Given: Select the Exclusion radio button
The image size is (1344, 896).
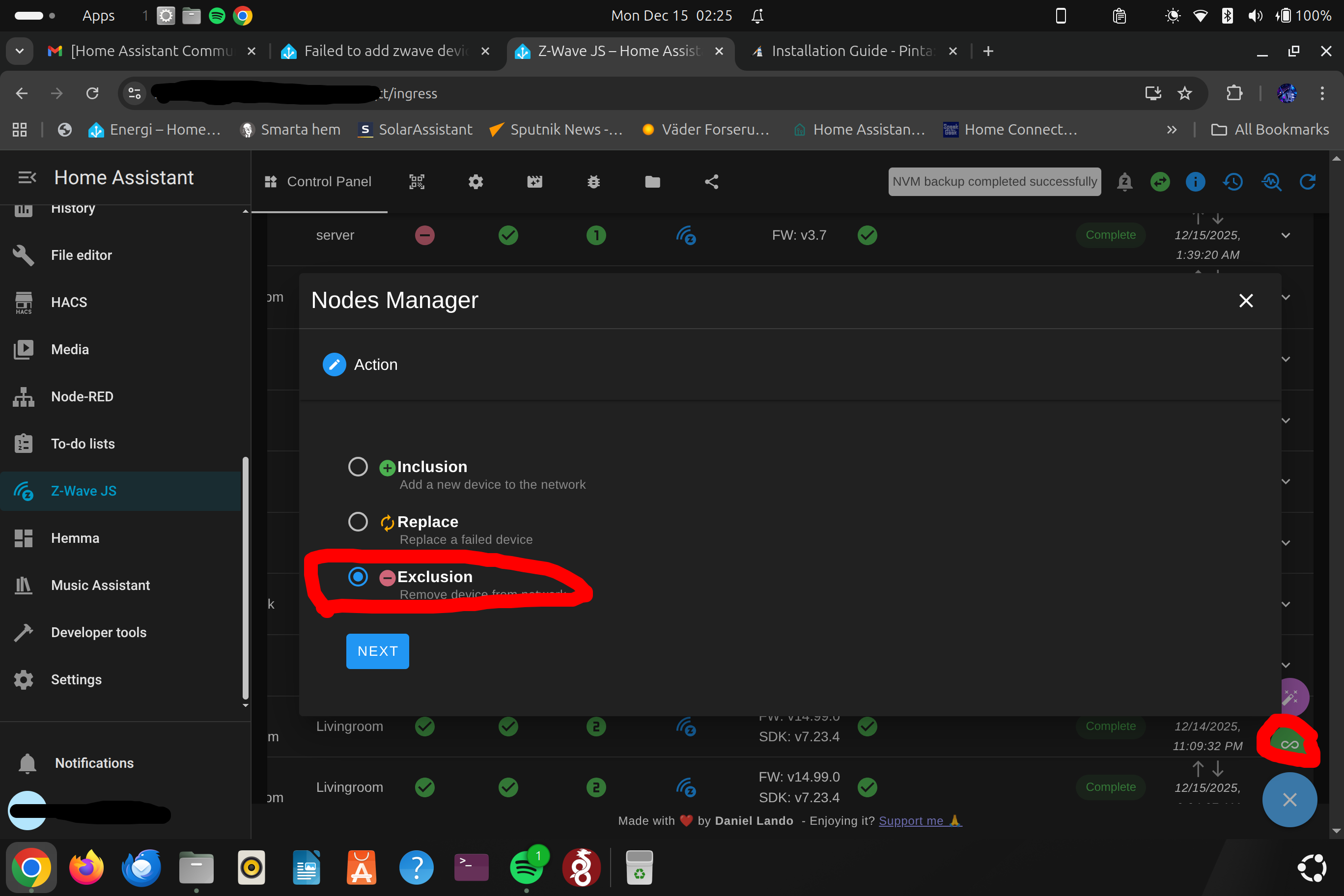Looking at the screenshot, I should (358, 577).
